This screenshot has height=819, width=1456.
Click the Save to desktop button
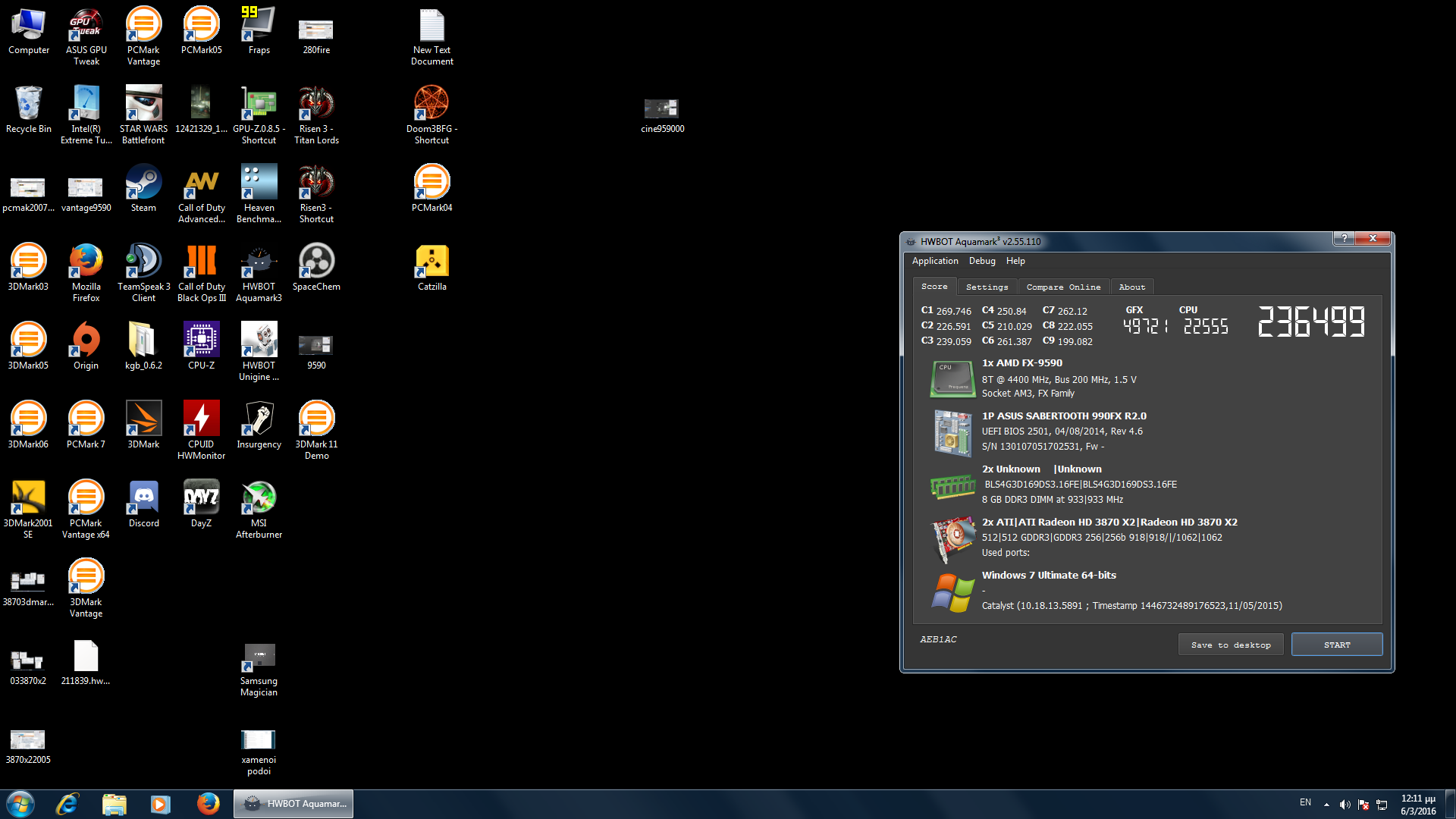pyautogui.click(x=1230, y=645)
